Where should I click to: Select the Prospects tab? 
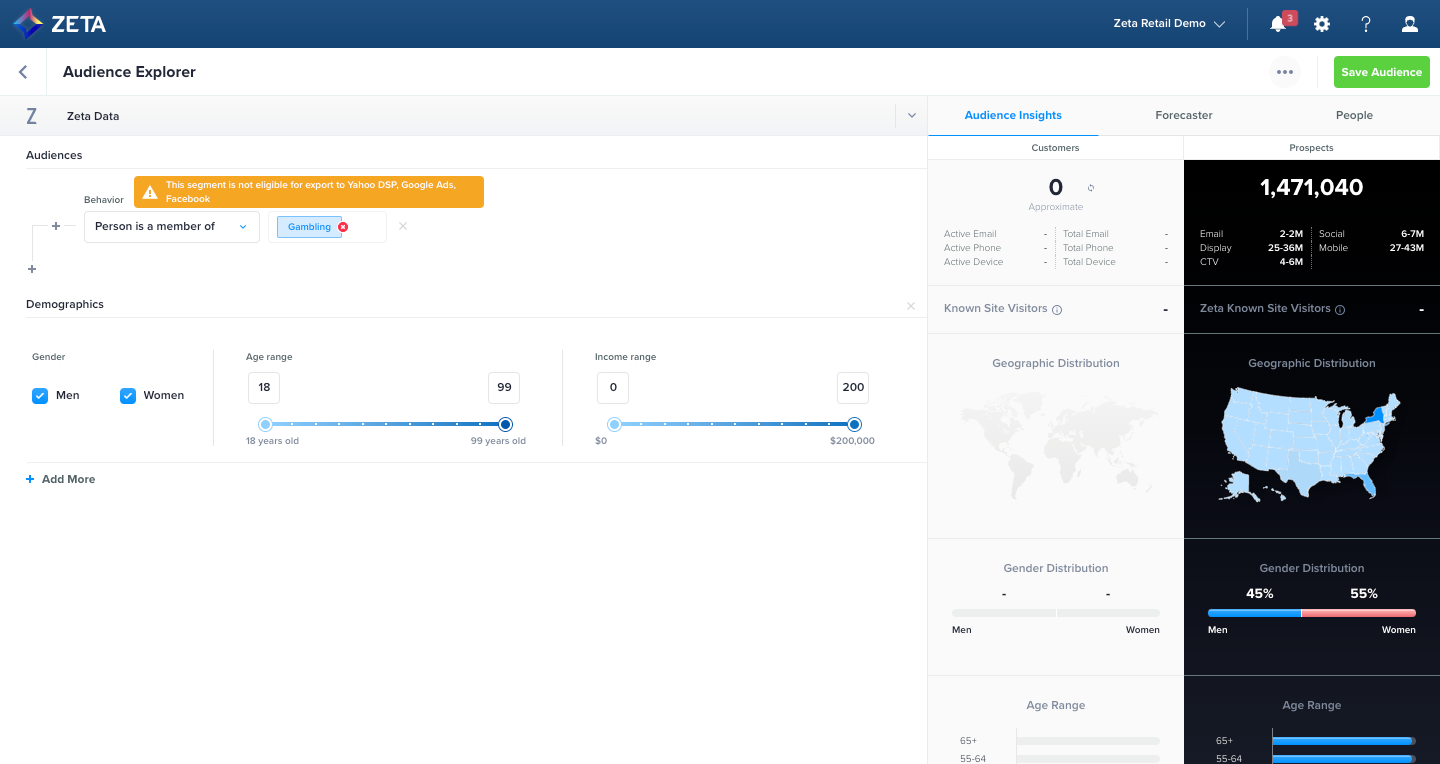pos(1311,147)
